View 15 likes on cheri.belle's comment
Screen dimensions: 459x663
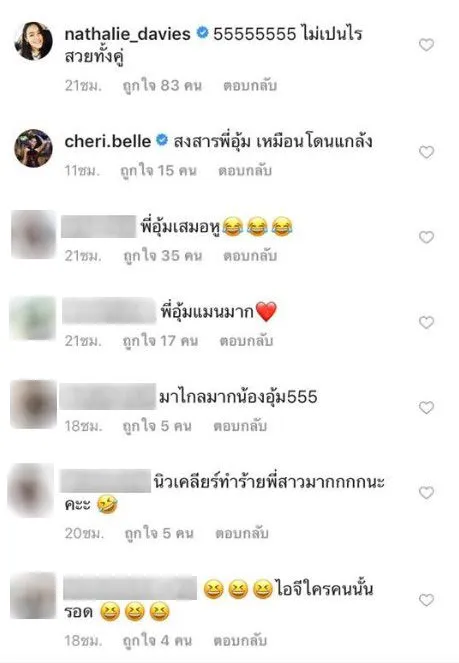pos(158,170)
